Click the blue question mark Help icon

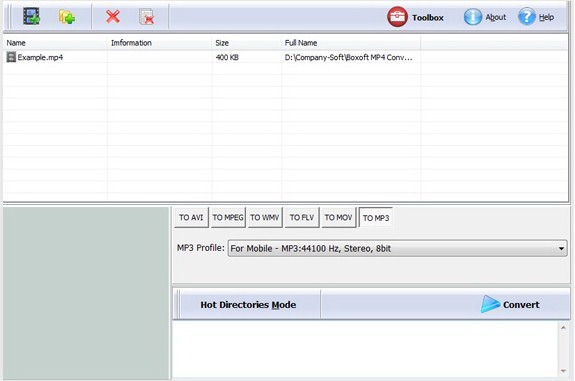pos(527,17)
